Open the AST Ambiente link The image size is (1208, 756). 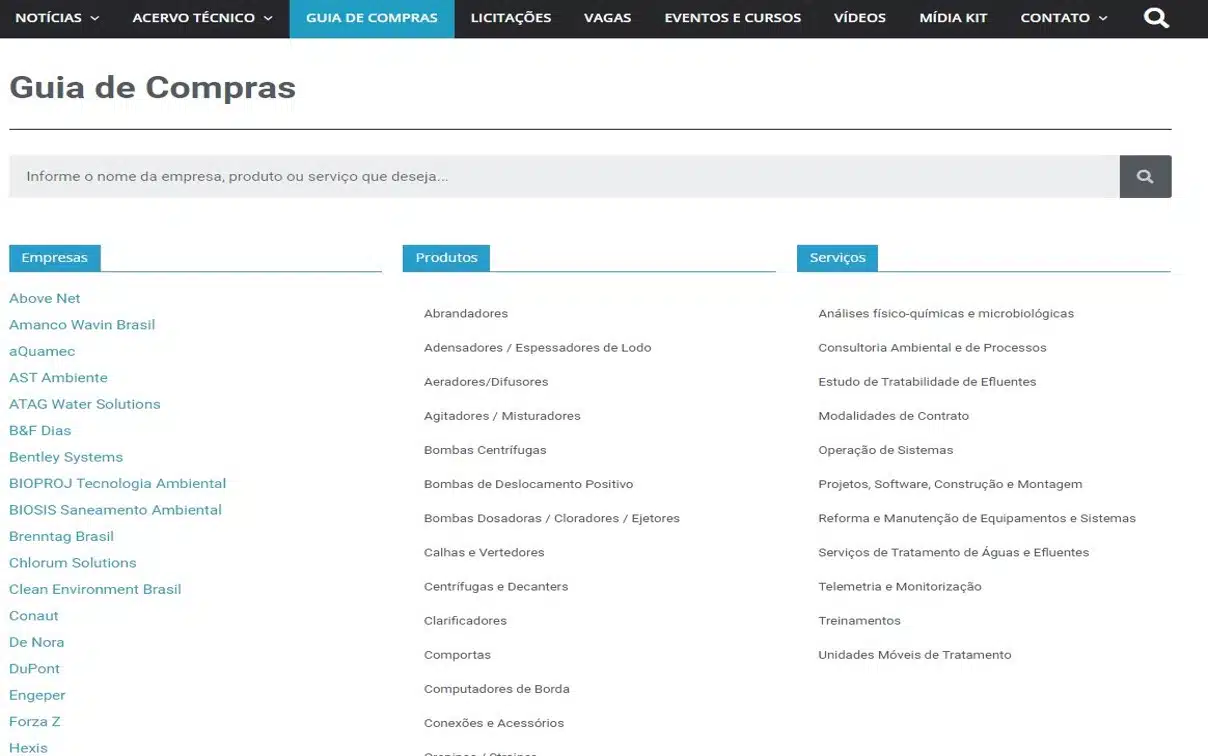pyautogui.click(x=58, y=378)
